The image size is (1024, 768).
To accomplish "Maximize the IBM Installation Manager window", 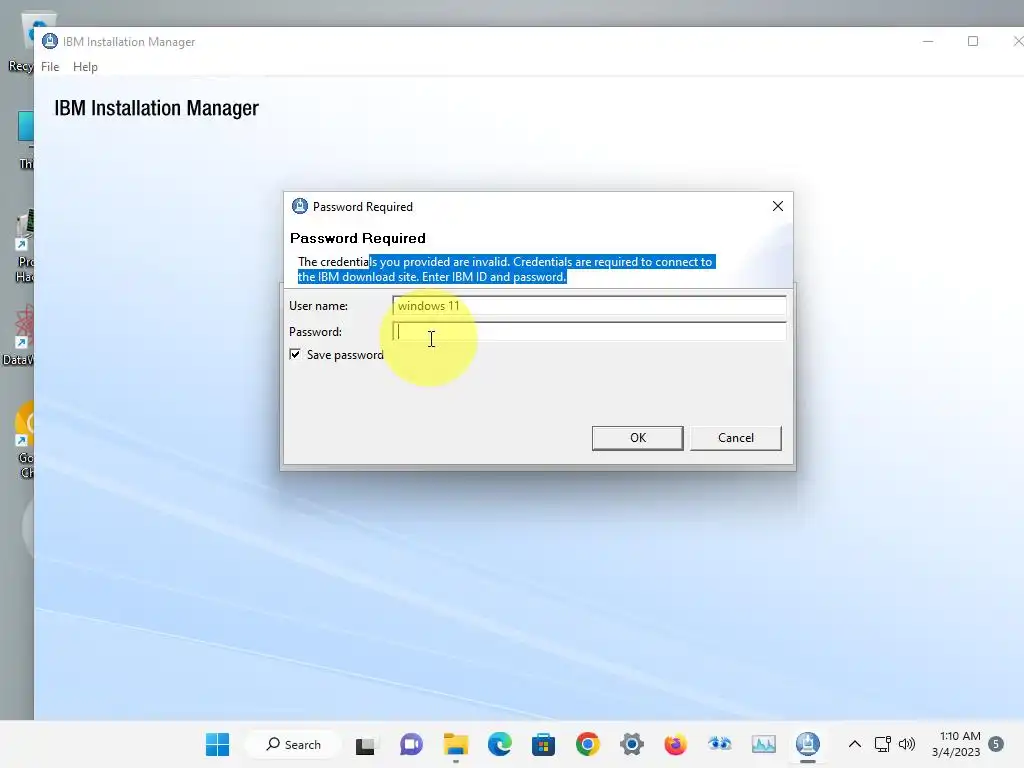I will pyautogui.click(x=972, y=41).
